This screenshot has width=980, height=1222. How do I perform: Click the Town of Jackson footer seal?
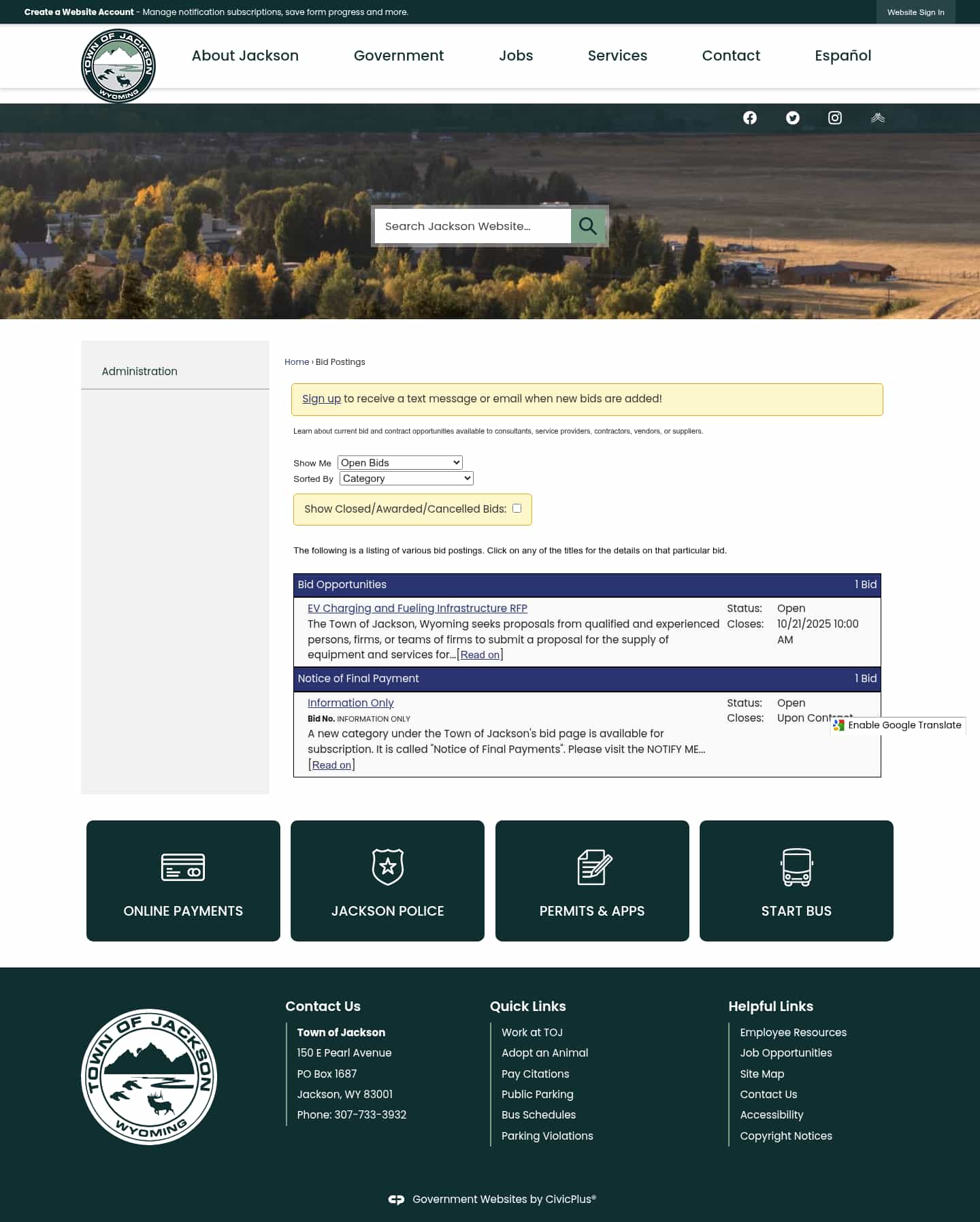tap(149, 1077)
